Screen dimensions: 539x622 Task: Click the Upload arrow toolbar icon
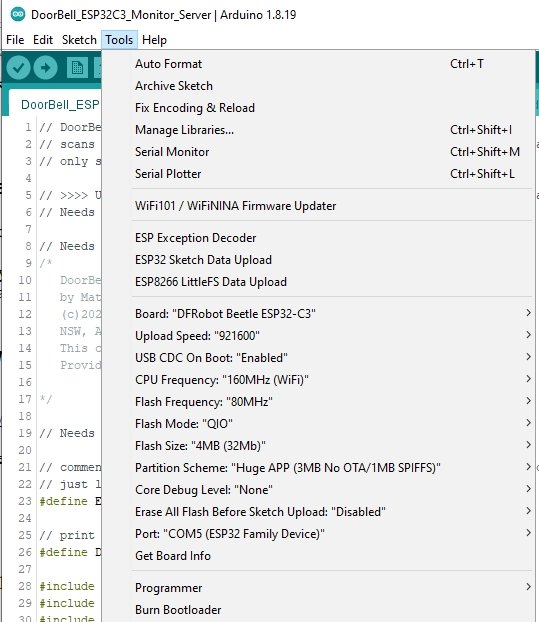tap(46, 68)
